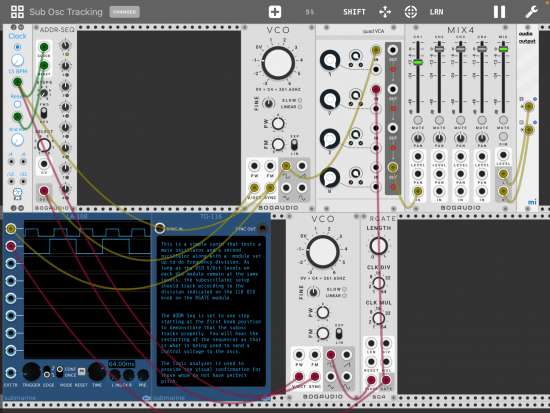Tap the Sub Osc Tracking patch title

click(66, 12)
